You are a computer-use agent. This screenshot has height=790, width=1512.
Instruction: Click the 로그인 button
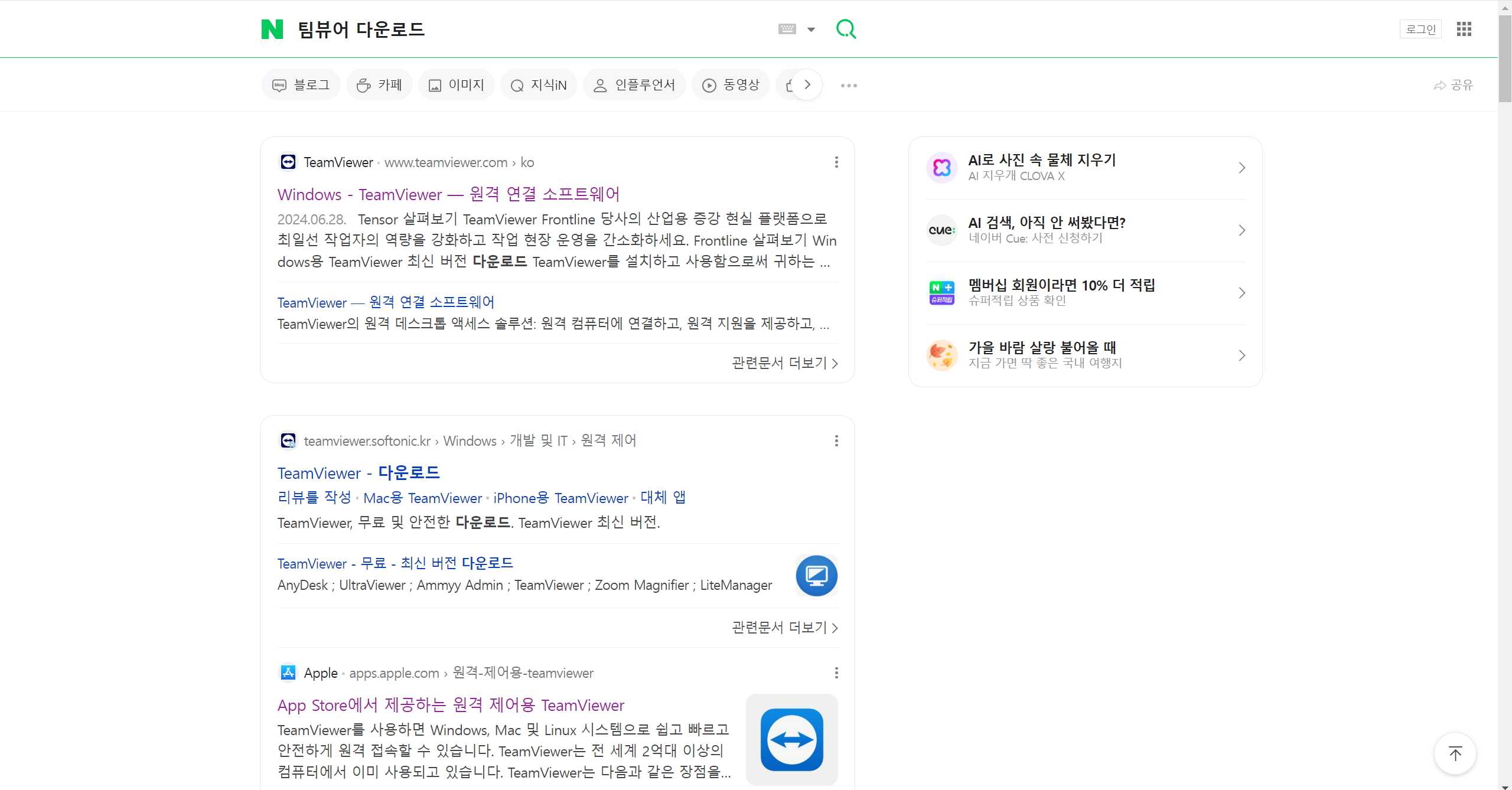click(1420, 29)
